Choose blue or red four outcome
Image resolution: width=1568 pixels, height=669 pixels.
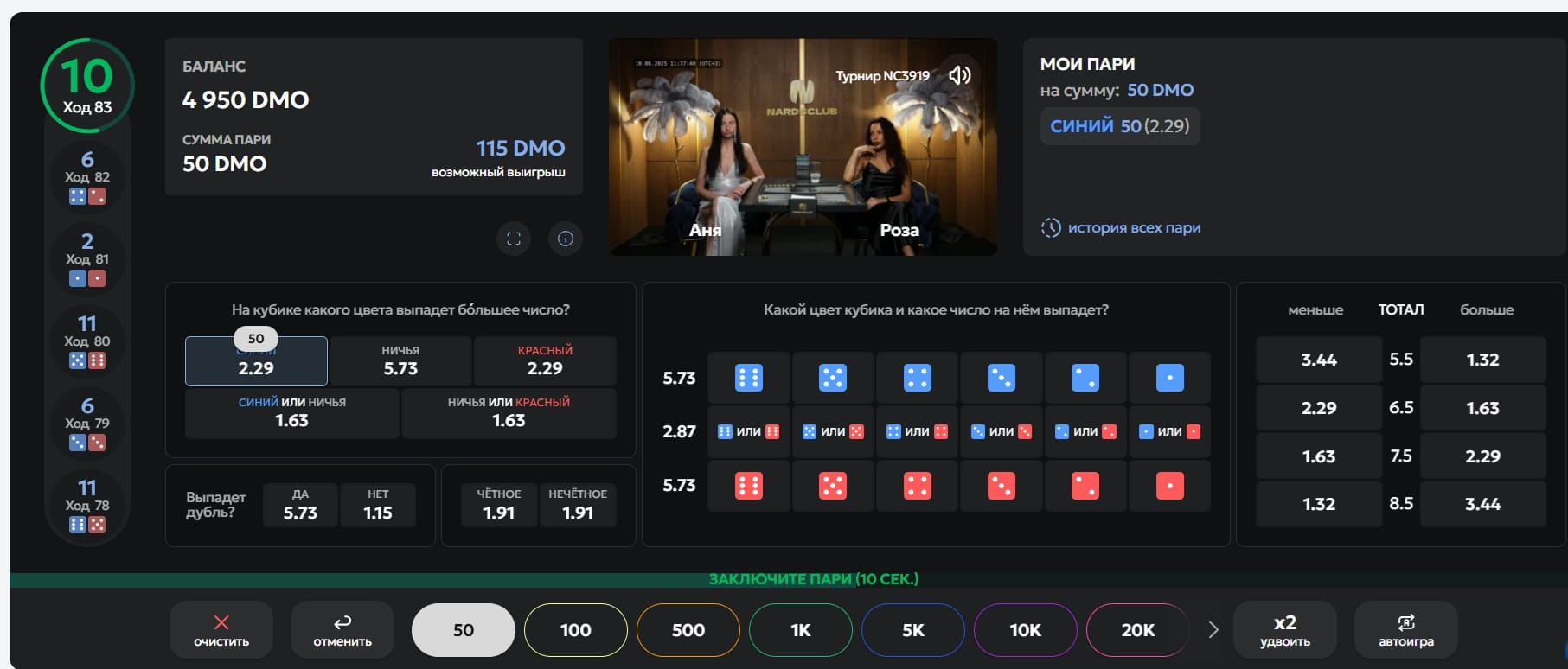tap(917, 431)
